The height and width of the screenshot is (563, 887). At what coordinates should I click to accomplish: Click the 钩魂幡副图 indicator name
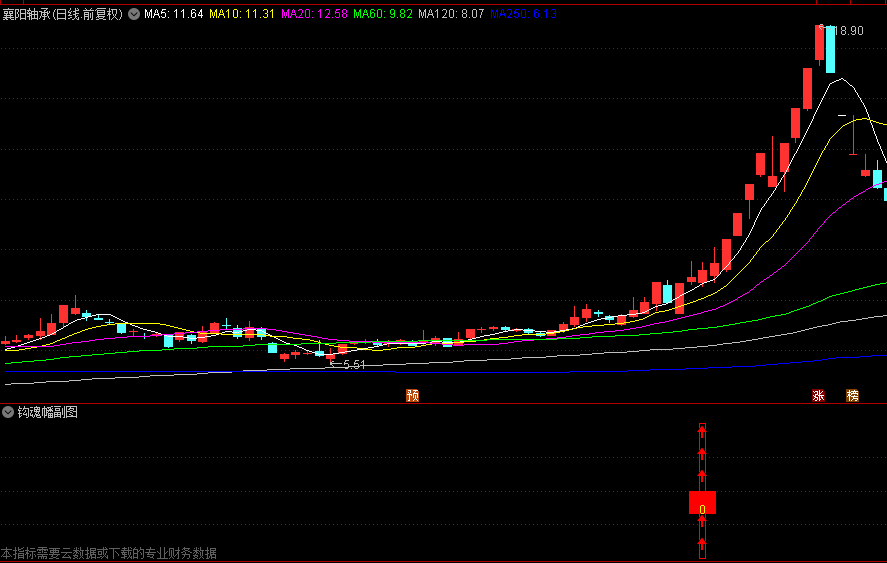[x=48, y=412]
